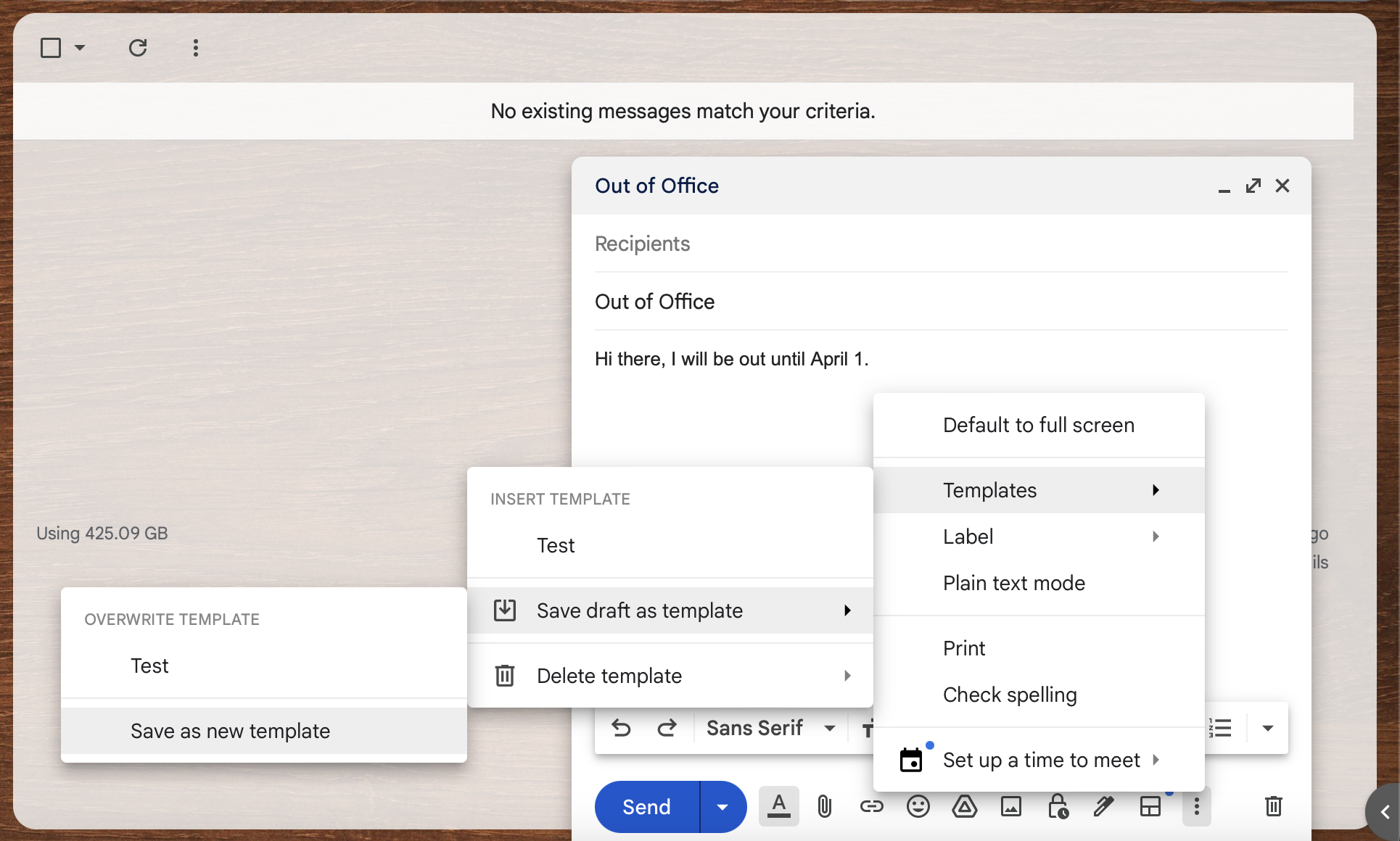Viewport: 1400px width, 841px height.
Task: Click the insert signature pen icon
Action: coord(1103,806)
